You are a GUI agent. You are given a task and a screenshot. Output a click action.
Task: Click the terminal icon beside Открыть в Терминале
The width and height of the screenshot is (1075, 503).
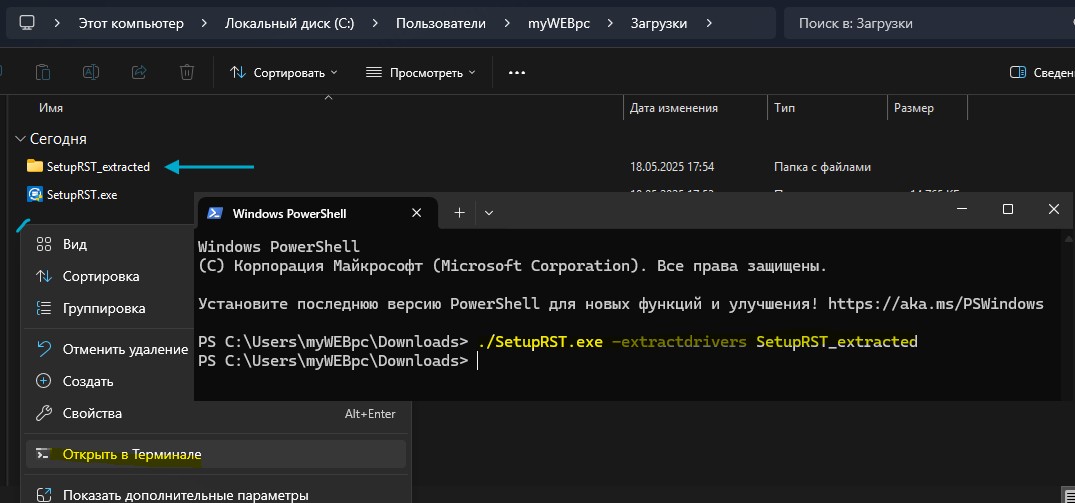pos(44,454)
